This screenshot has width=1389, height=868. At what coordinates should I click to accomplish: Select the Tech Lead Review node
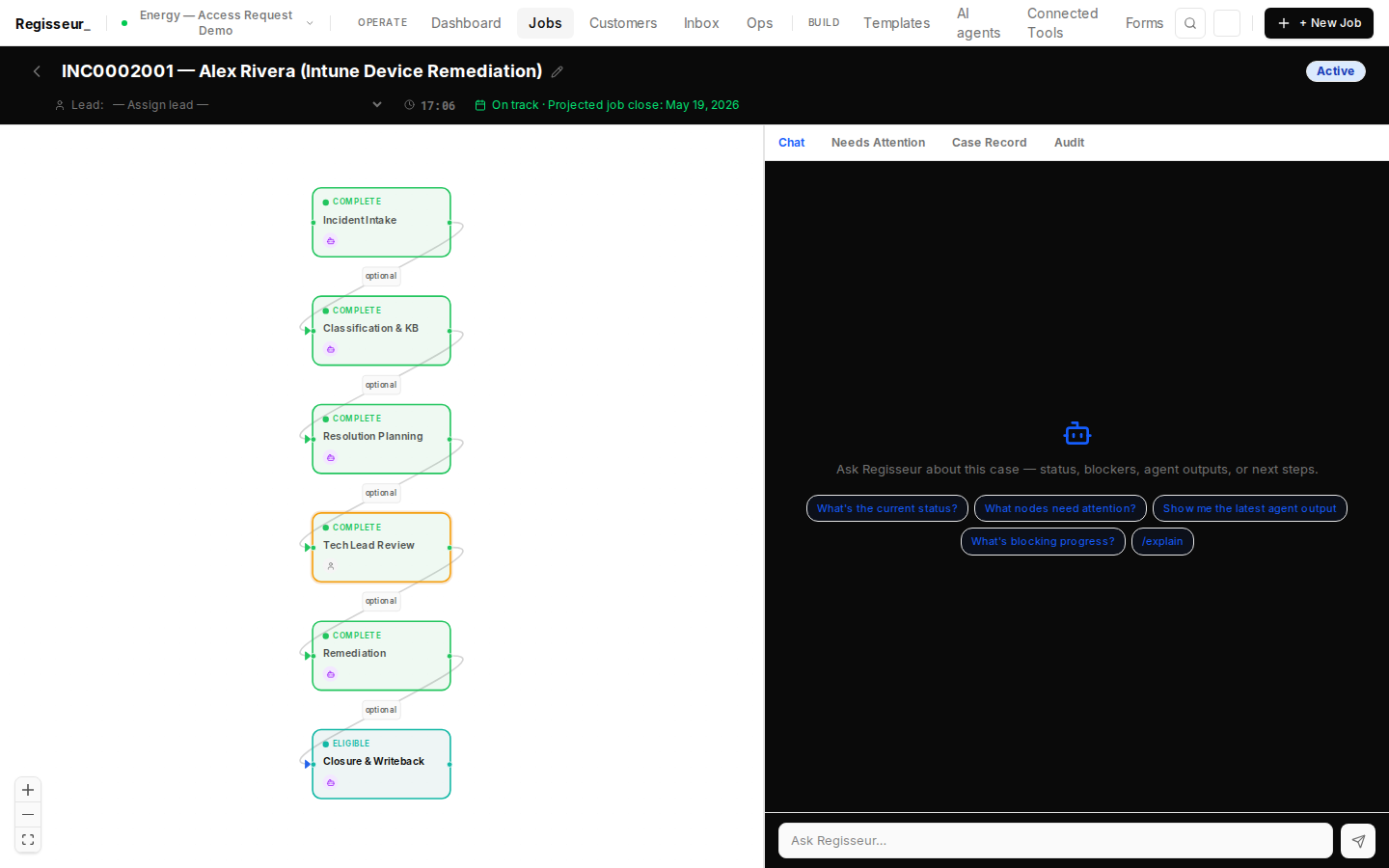coord(381,548)
